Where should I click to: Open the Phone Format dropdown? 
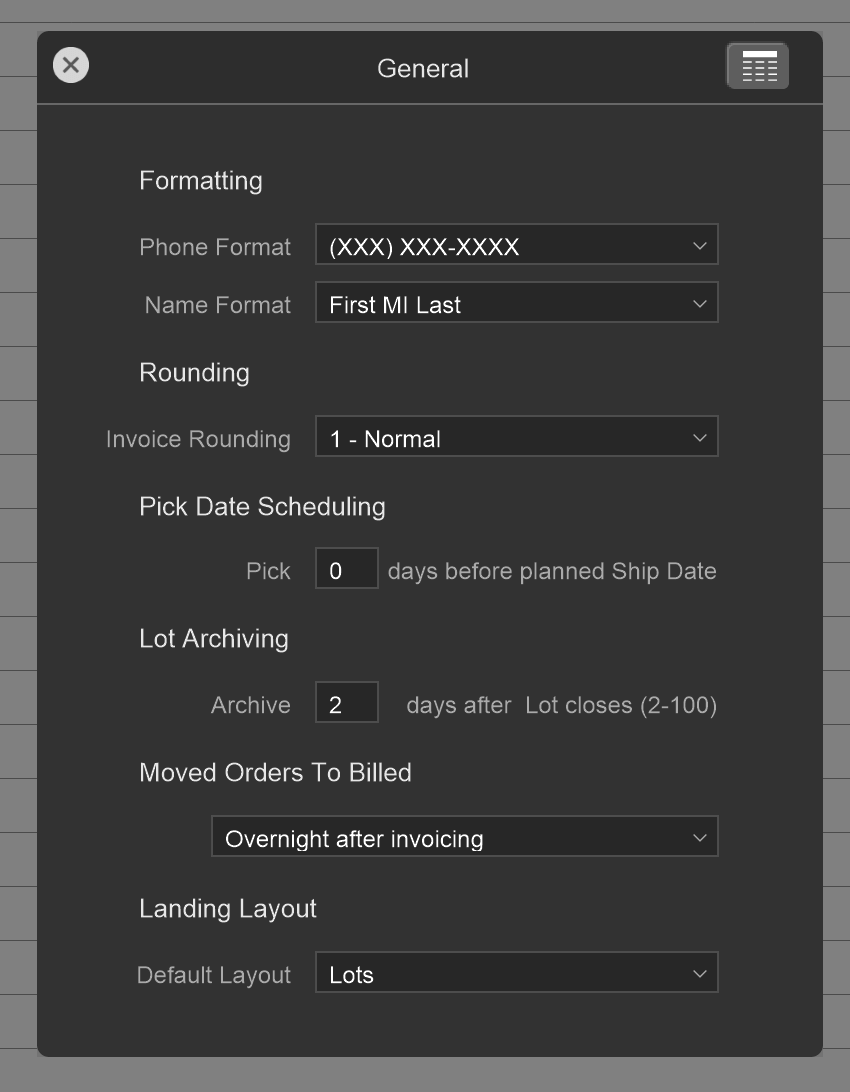click(516, 245)
